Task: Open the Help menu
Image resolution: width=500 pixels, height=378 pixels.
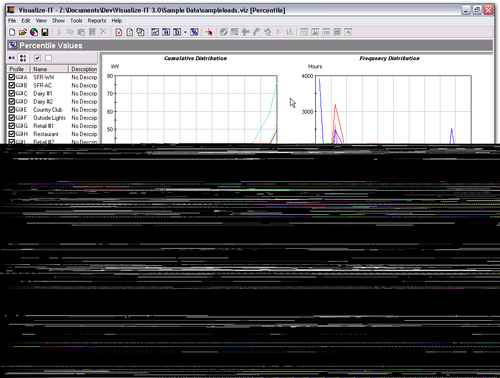Action: click(117, 21)
